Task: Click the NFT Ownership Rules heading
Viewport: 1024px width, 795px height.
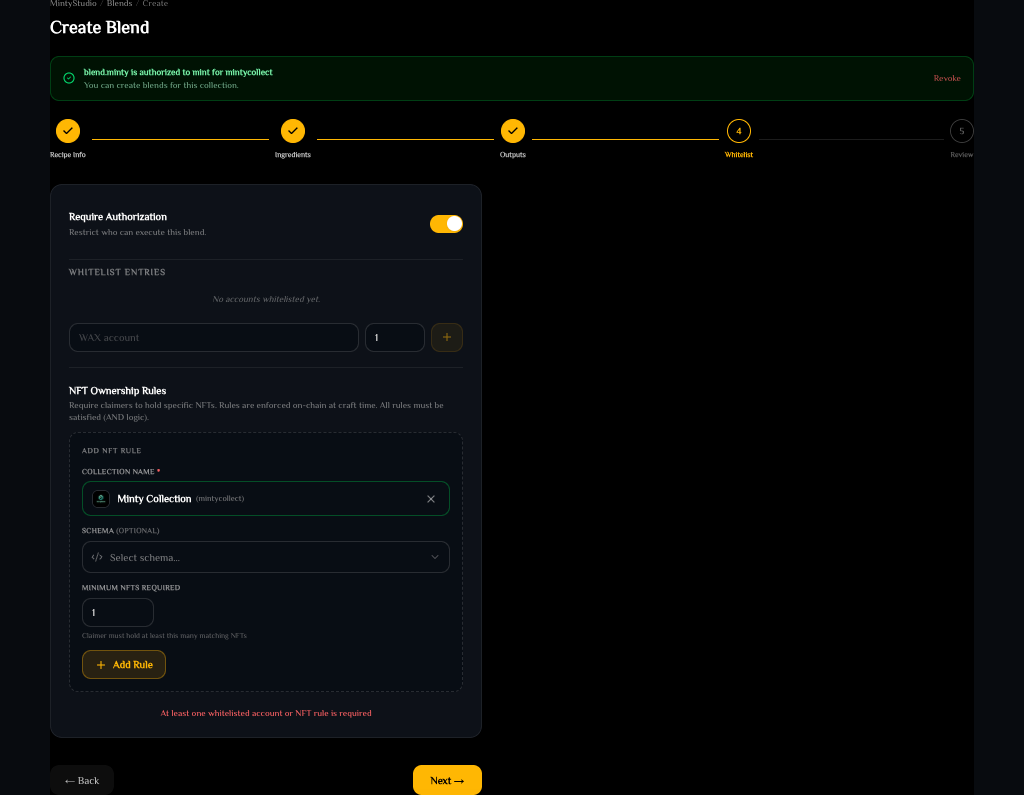Action: tap(118, 391)
